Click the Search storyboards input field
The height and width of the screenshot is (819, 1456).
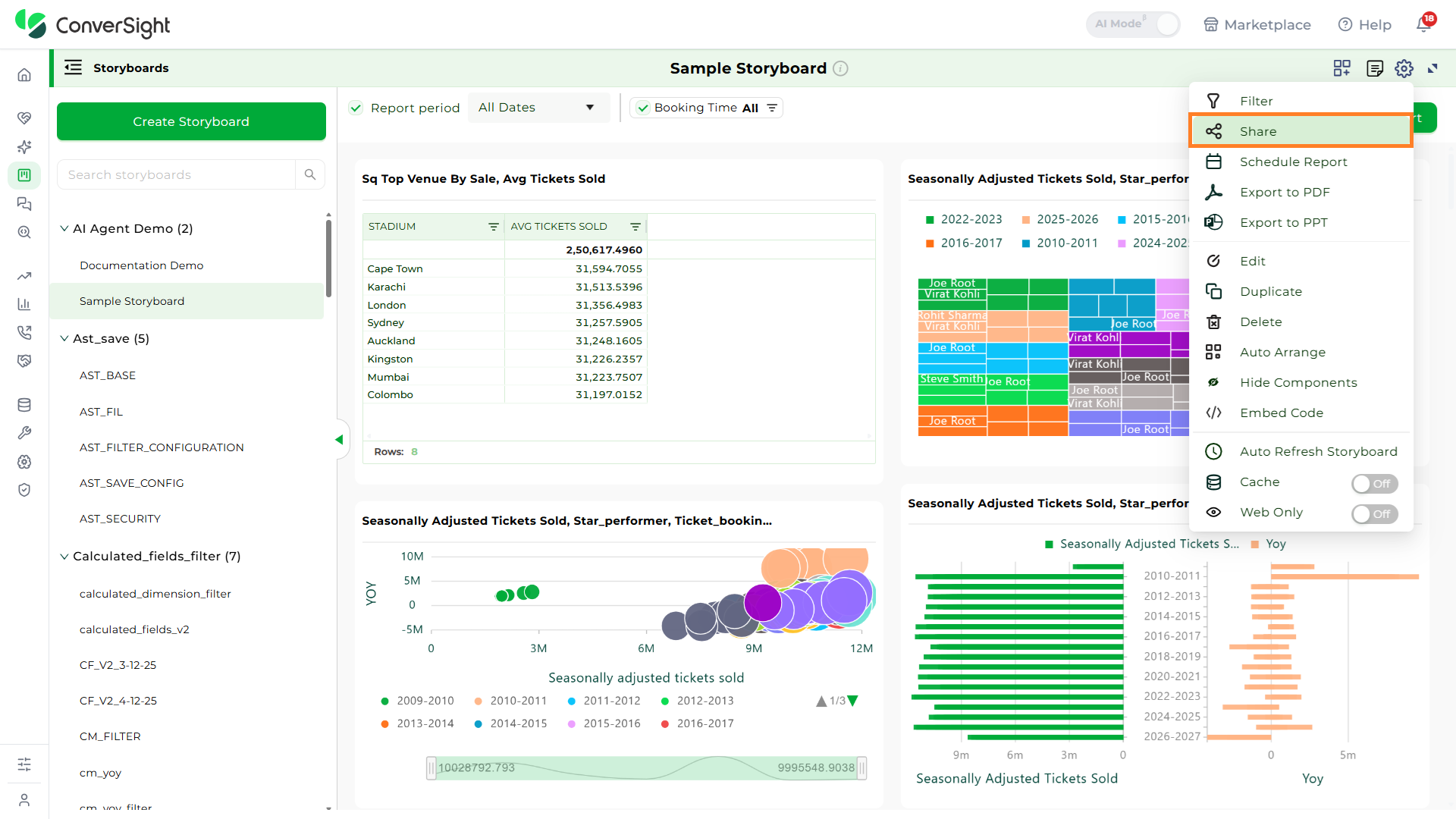click(x=176, y=174)
